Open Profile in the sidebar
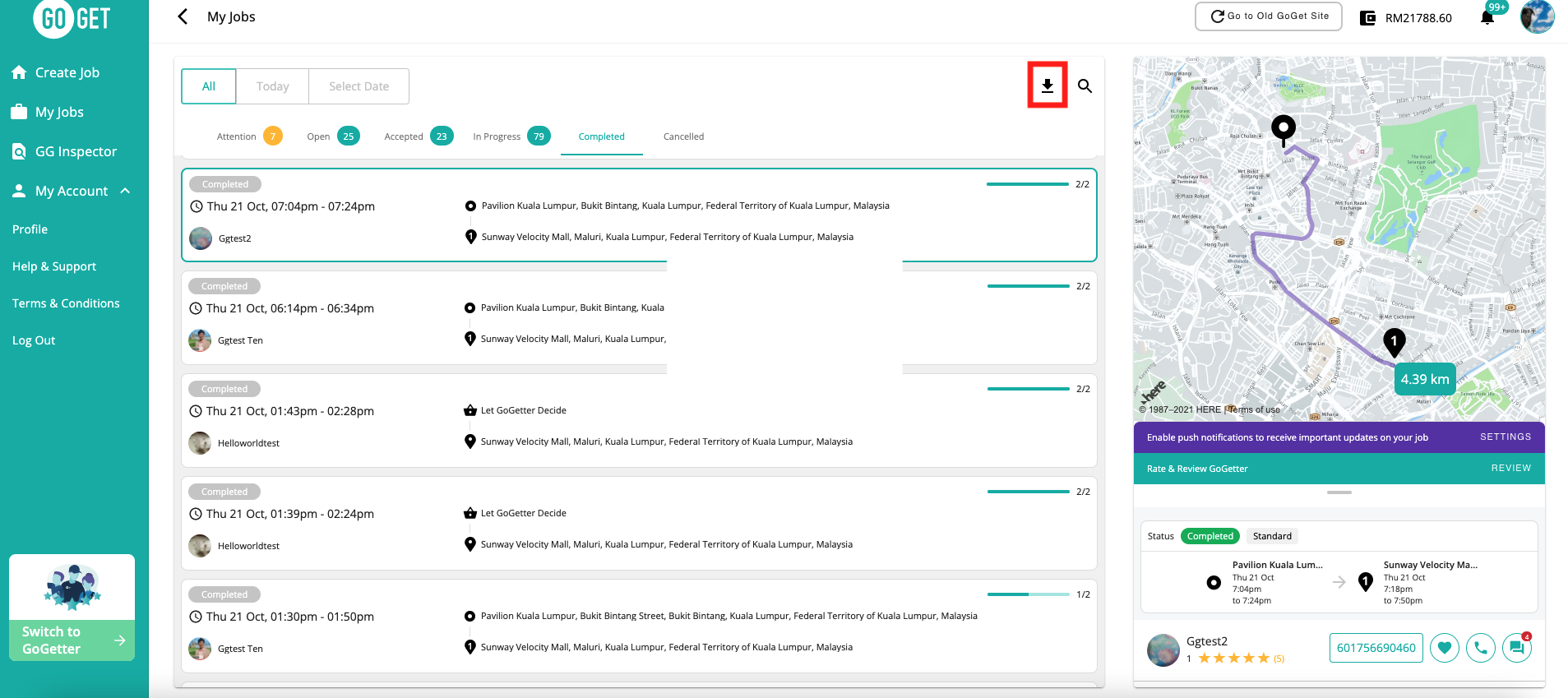This screenshot has width=1568, height=698. (x=30, y=229)
